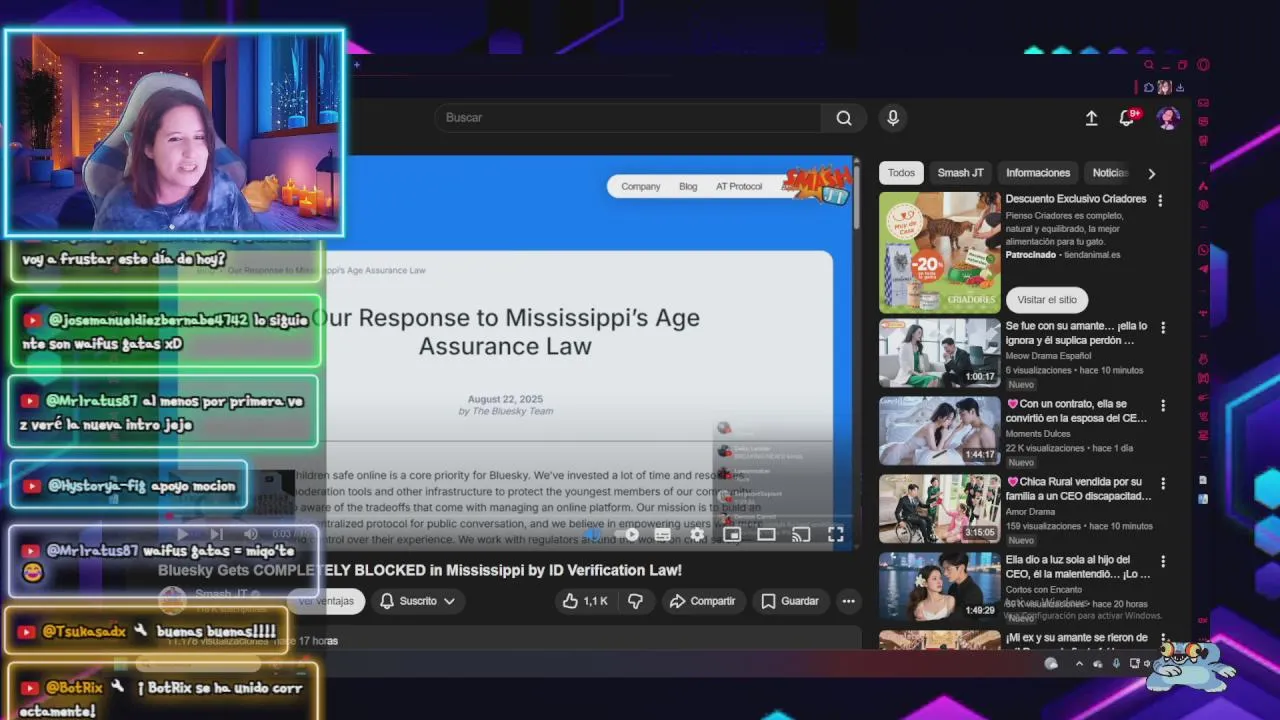Viewport: 1280px width, 720px height.
Task: Click the browser downloads icon
Action: (x=1181, y=88)
